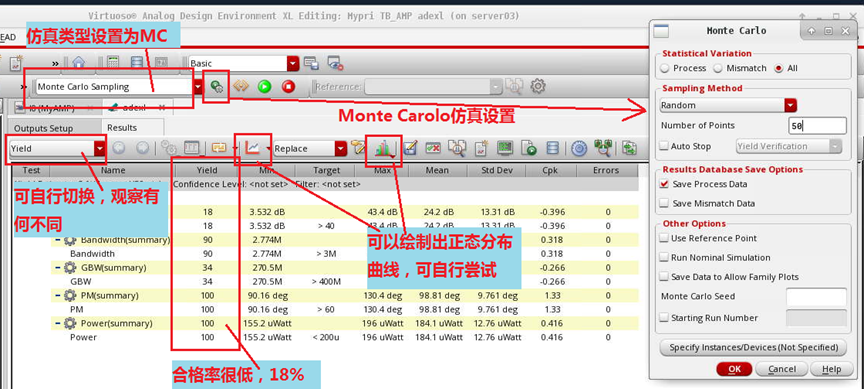Click the Errors column header
The height and width of the screenshot is (389, 864).
click(x=606, y=170)
